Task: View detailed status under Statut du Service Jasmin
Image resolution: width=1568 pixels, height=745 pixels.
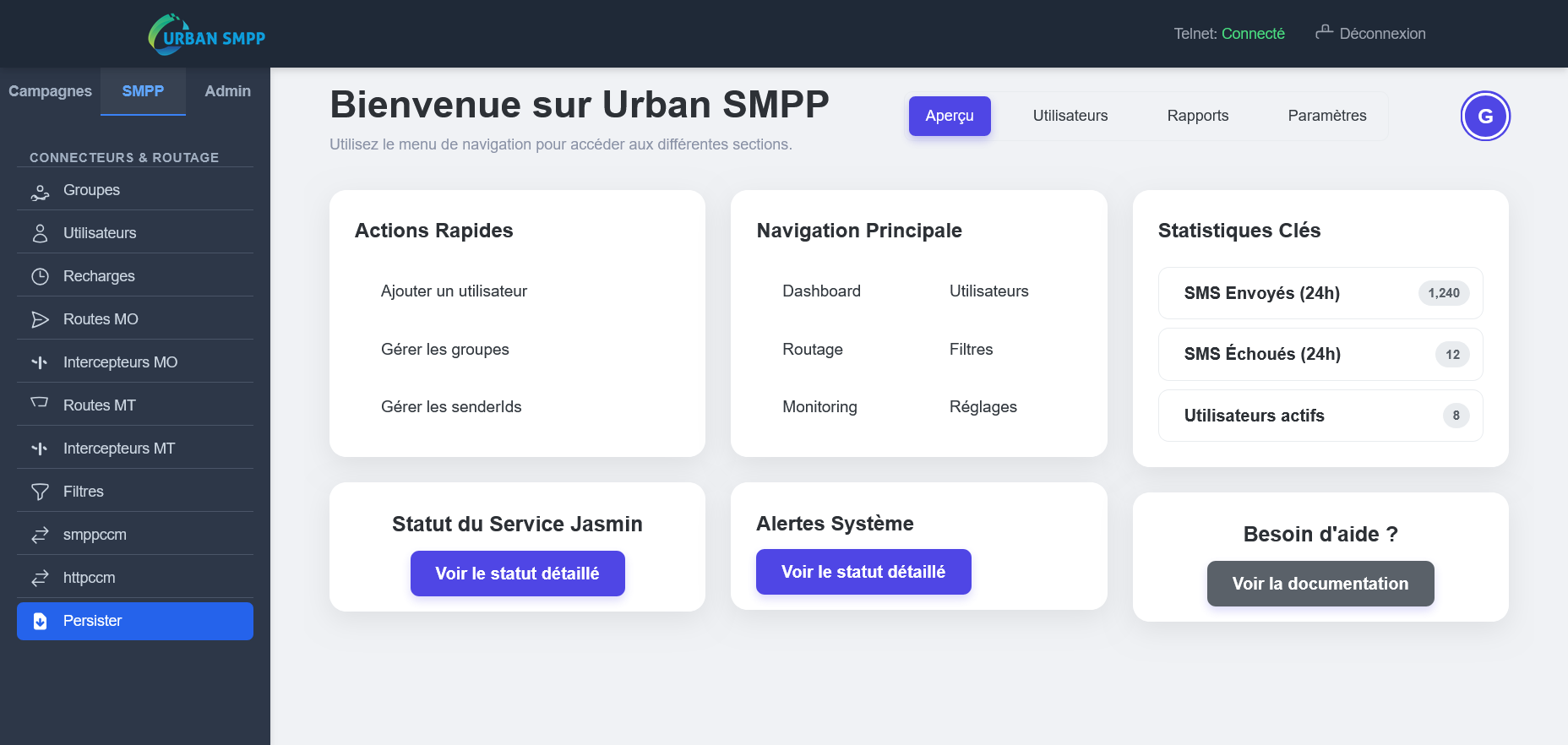Action: pos(517,574)
